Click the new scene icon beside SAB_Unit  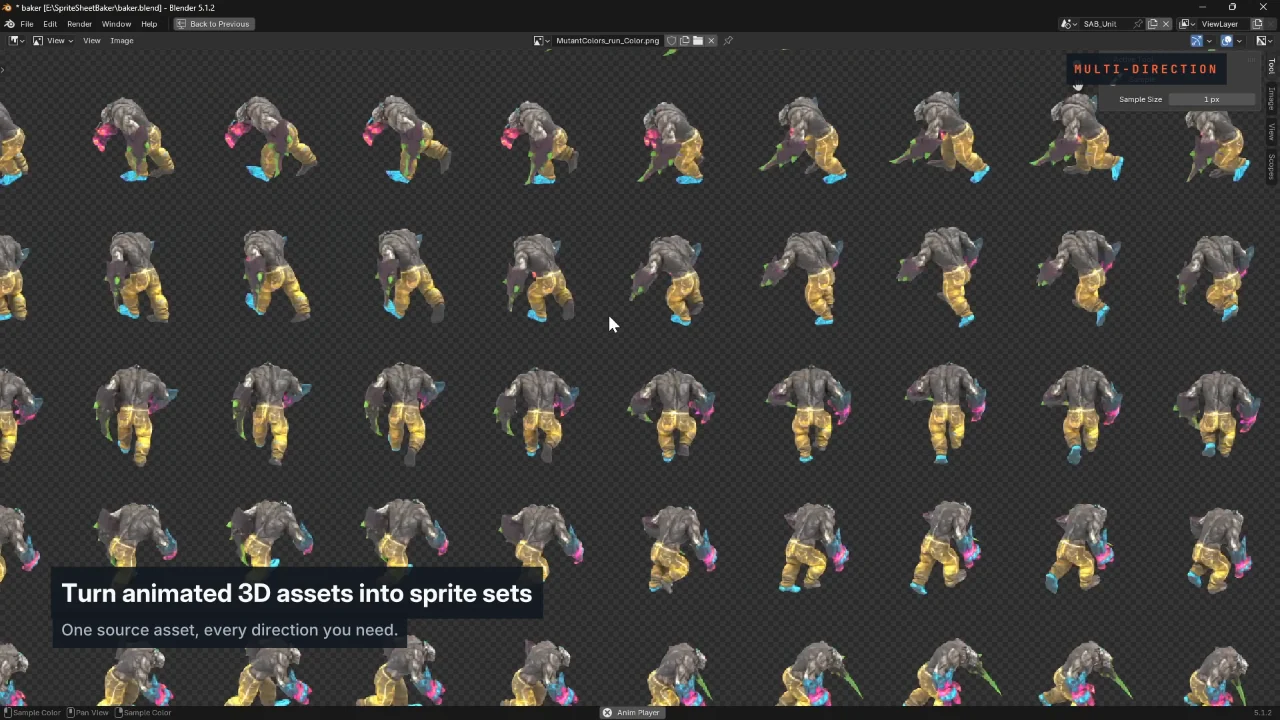1152,24
